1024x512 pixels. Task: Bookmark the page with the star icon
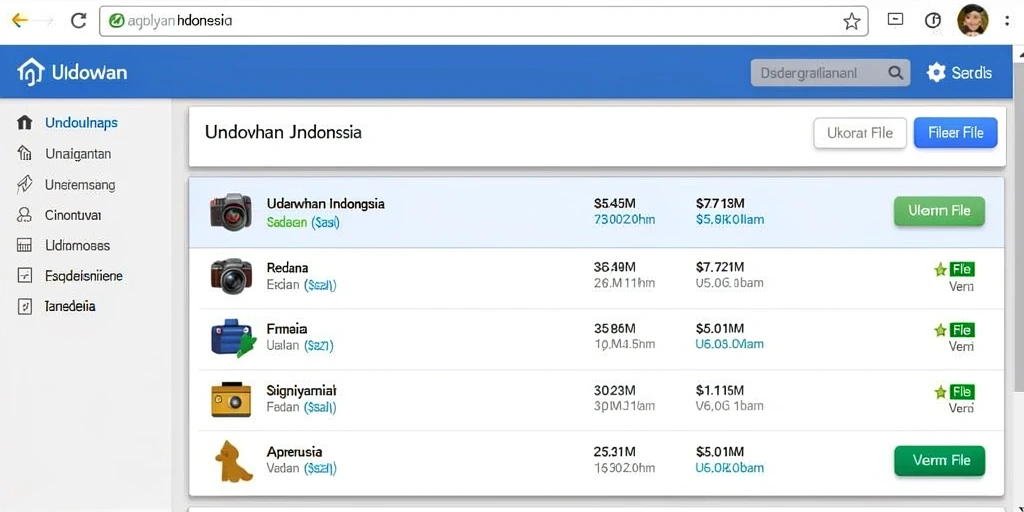[x=851, y=22]
